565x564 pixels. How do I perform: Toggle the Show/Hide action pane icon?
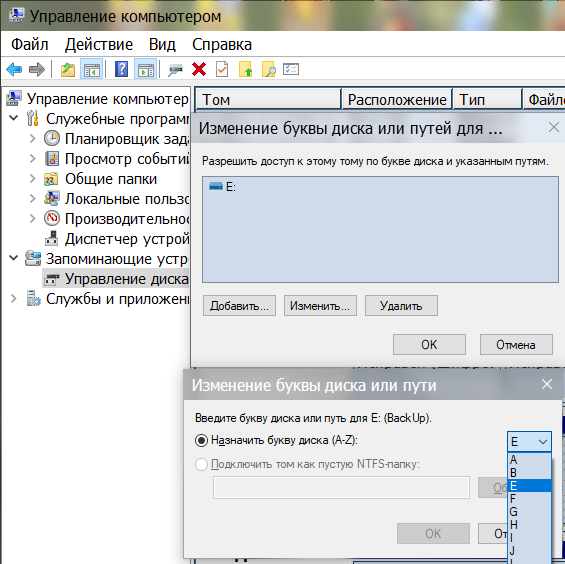click(x=146, y=69)
